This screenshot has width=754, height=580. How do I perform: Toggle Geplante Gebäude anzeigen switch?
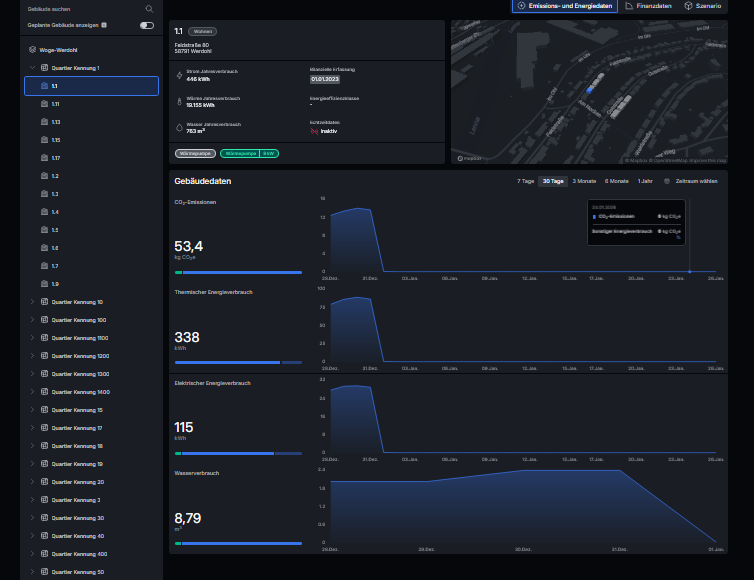pos(147,24)
